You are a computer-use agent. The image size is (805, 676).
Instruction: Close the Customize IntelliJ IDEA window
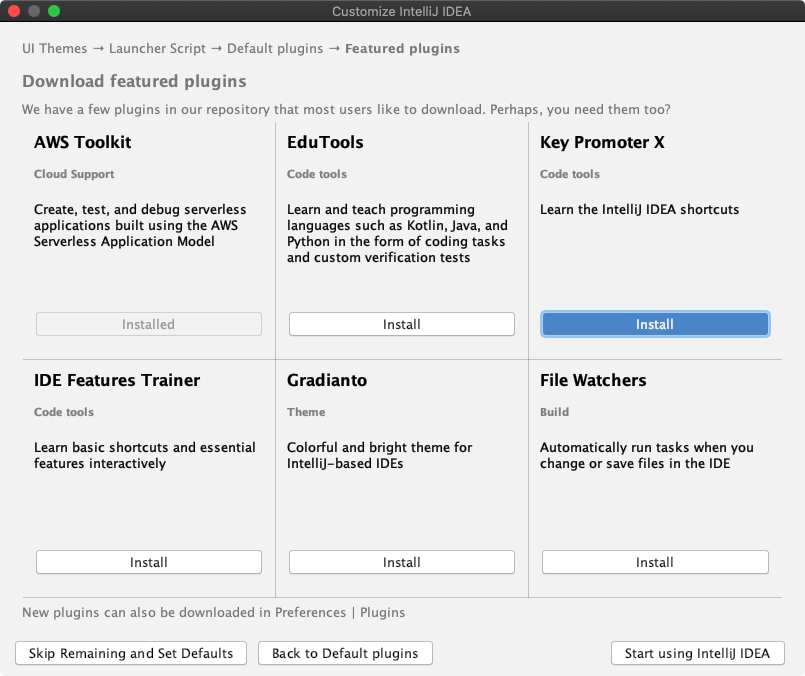click(x=14, y=11)
